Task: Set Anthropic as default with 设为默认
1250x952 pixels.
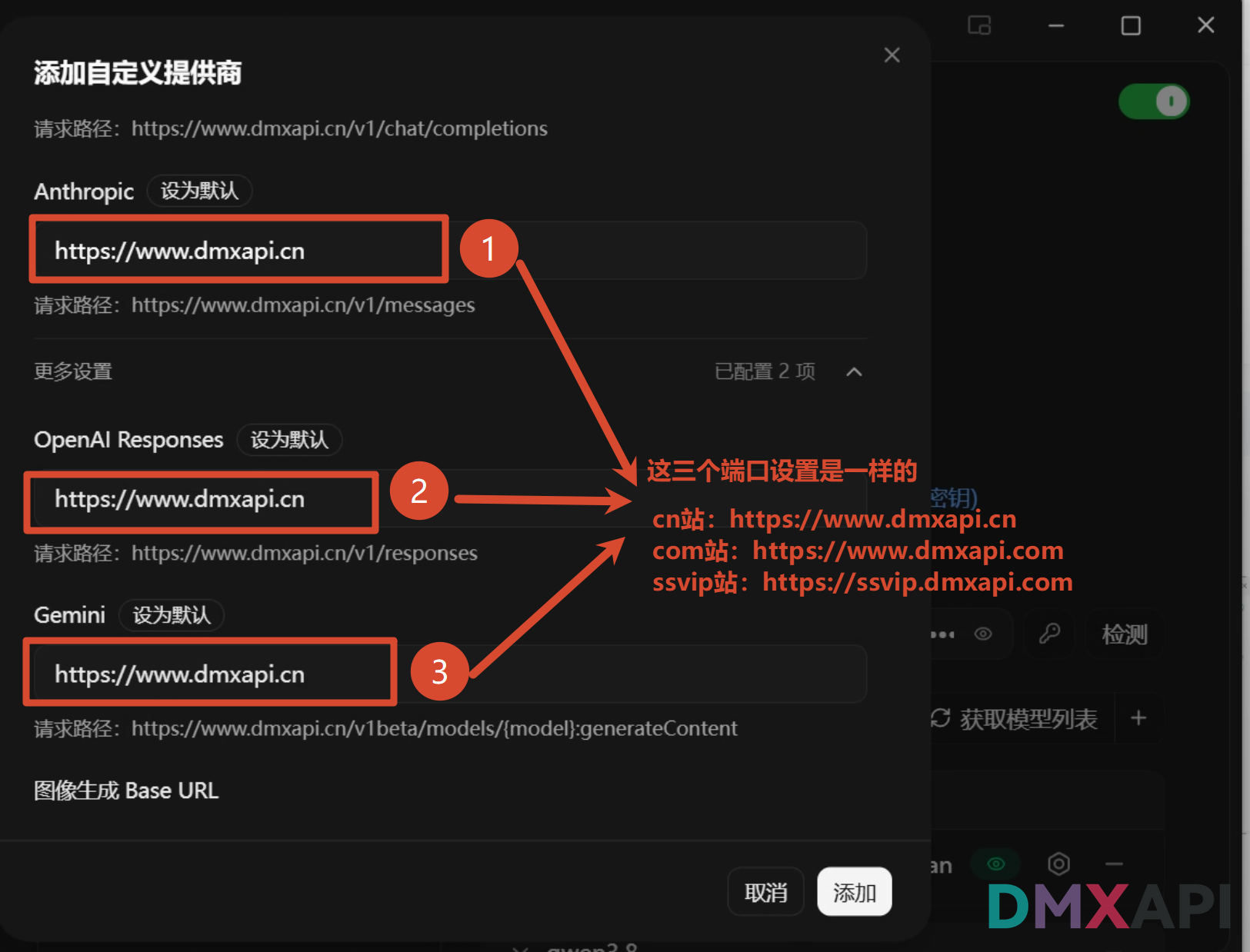Action: coord(199,191)
